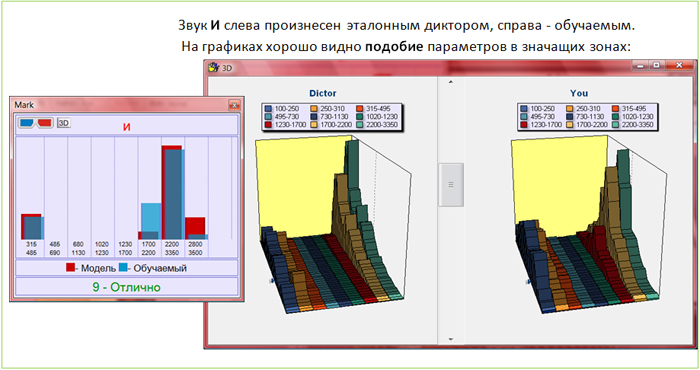Image resolution: width=700 pixels, height=370 pixels.
Task: Click the 1700 2200 frequency label
Action: point(149,249)
